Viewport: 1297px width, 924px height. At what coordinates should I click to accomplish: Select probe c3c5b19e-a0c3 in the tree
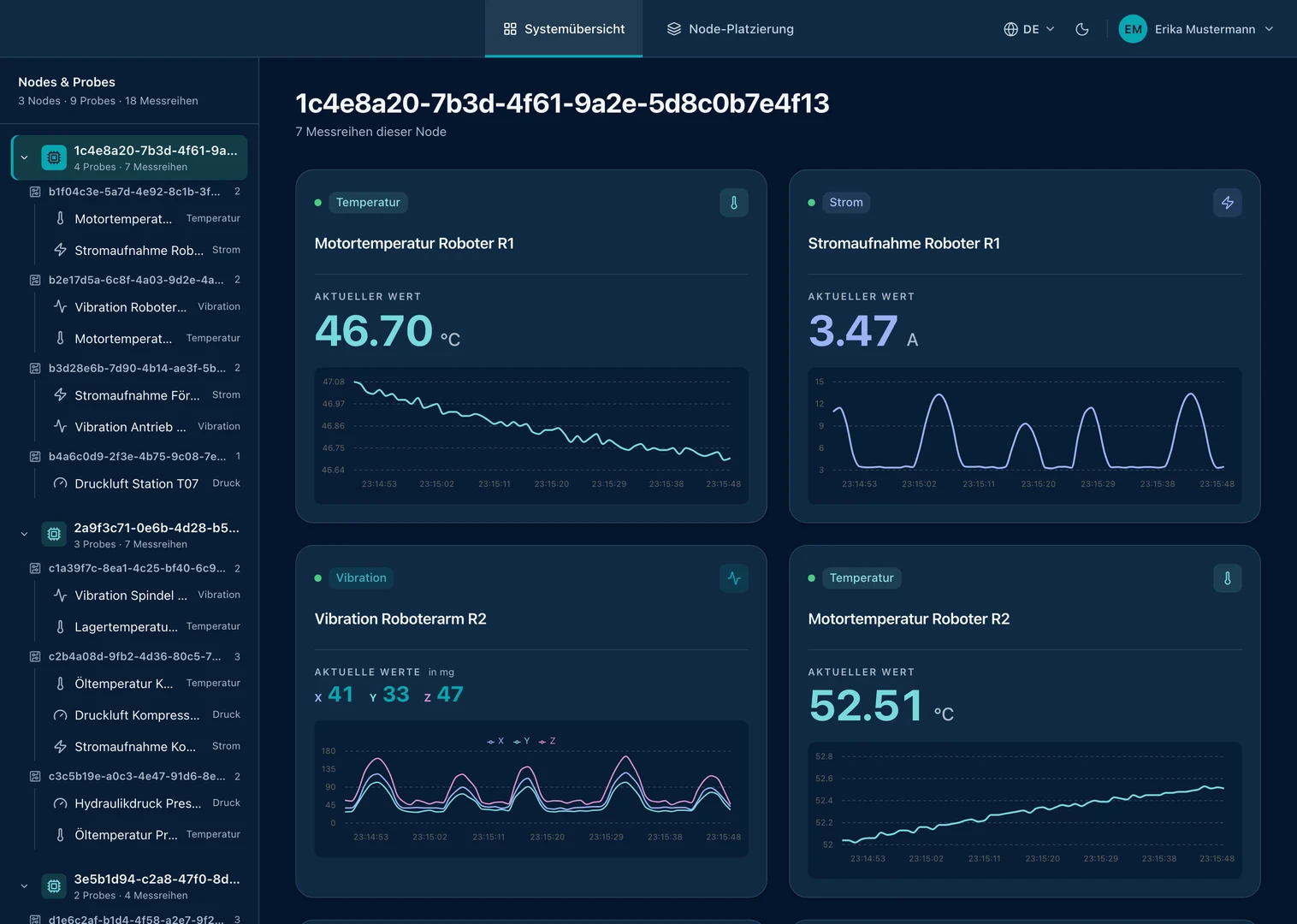click(134, 776)
